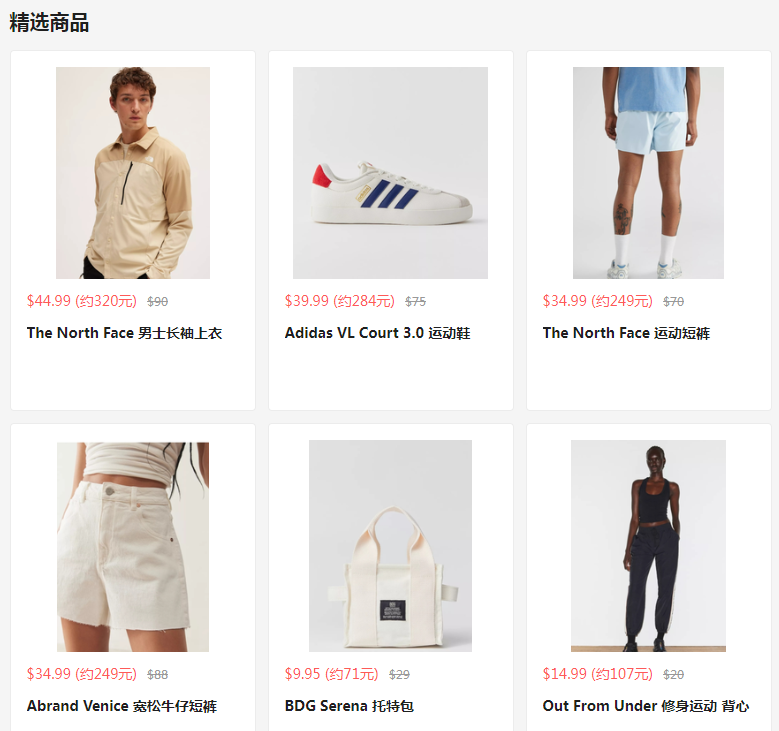Click the crossed-out $90 original price
Viewport: 779px width, 731px height.
point(157,302)
